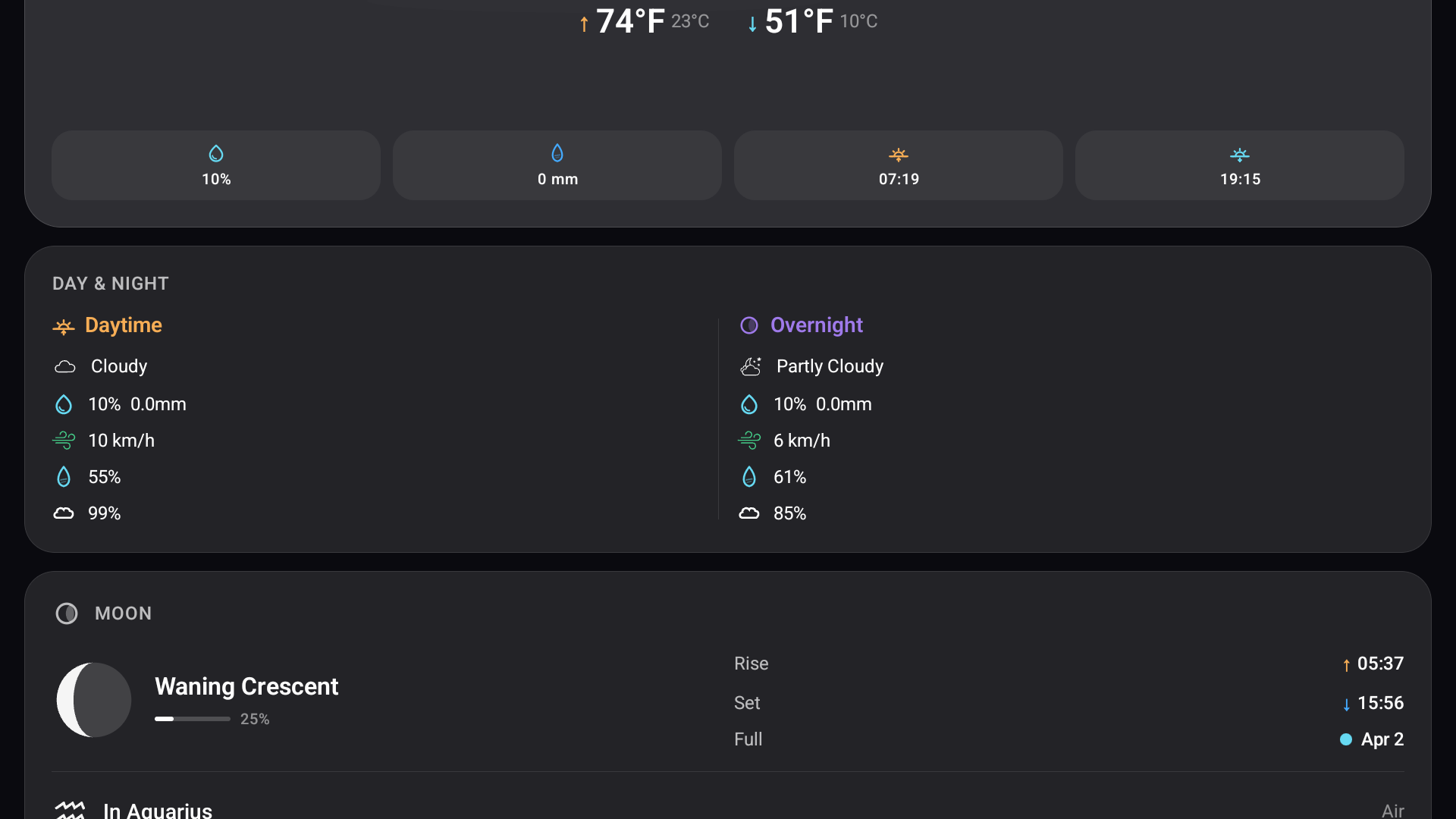
Task: Click the Overnight heading label
Action: [817, 325]
